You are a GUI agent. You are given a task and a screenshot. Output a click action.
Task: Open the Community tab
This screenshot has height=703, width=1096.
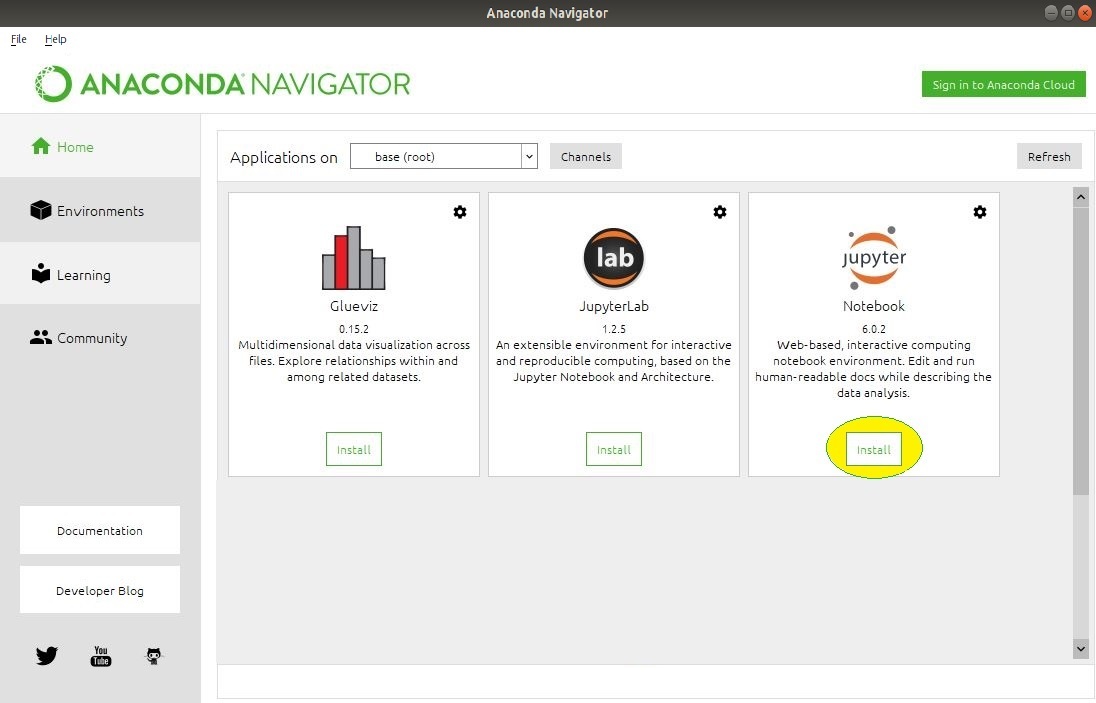(x=100, y=338)
